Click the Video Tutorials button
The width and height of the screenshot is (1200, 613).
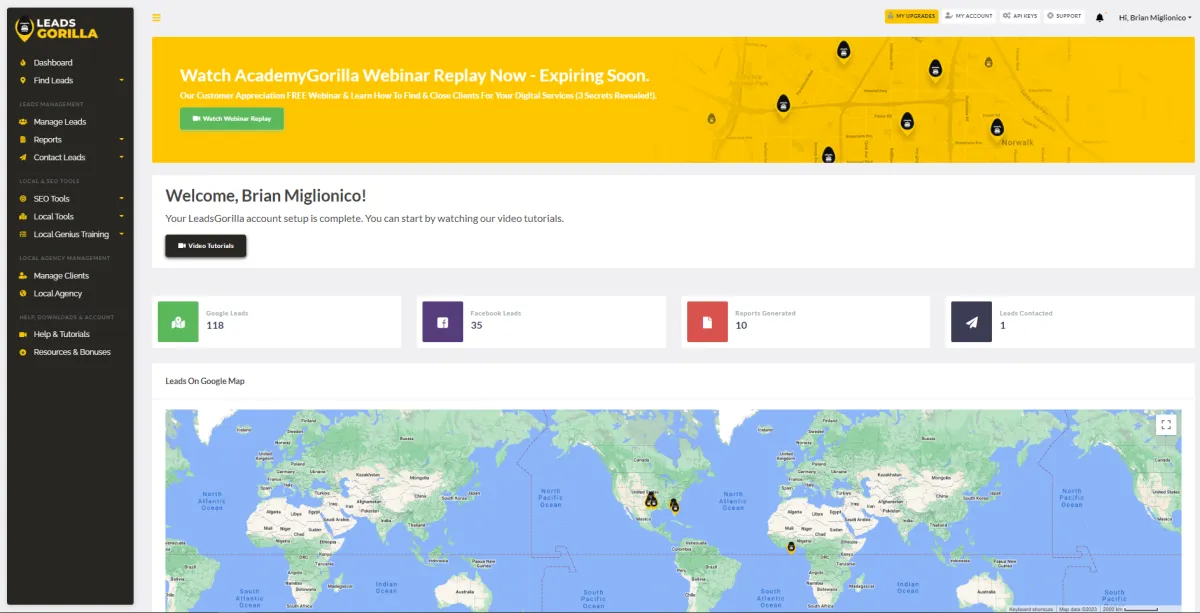[x=206, y=246]
